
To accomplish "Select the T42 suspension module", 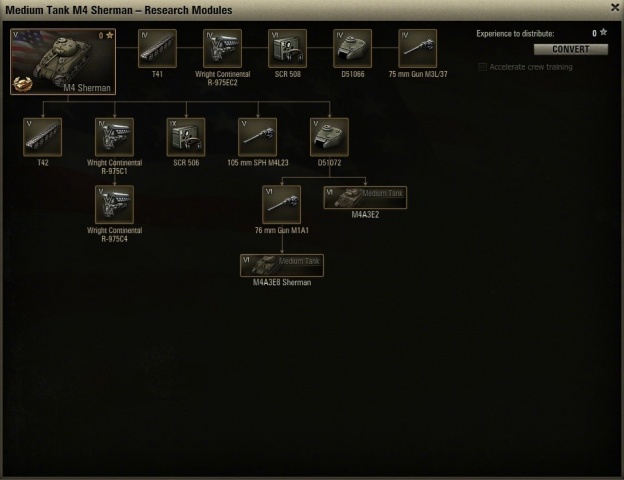I will tap(43, 137).
